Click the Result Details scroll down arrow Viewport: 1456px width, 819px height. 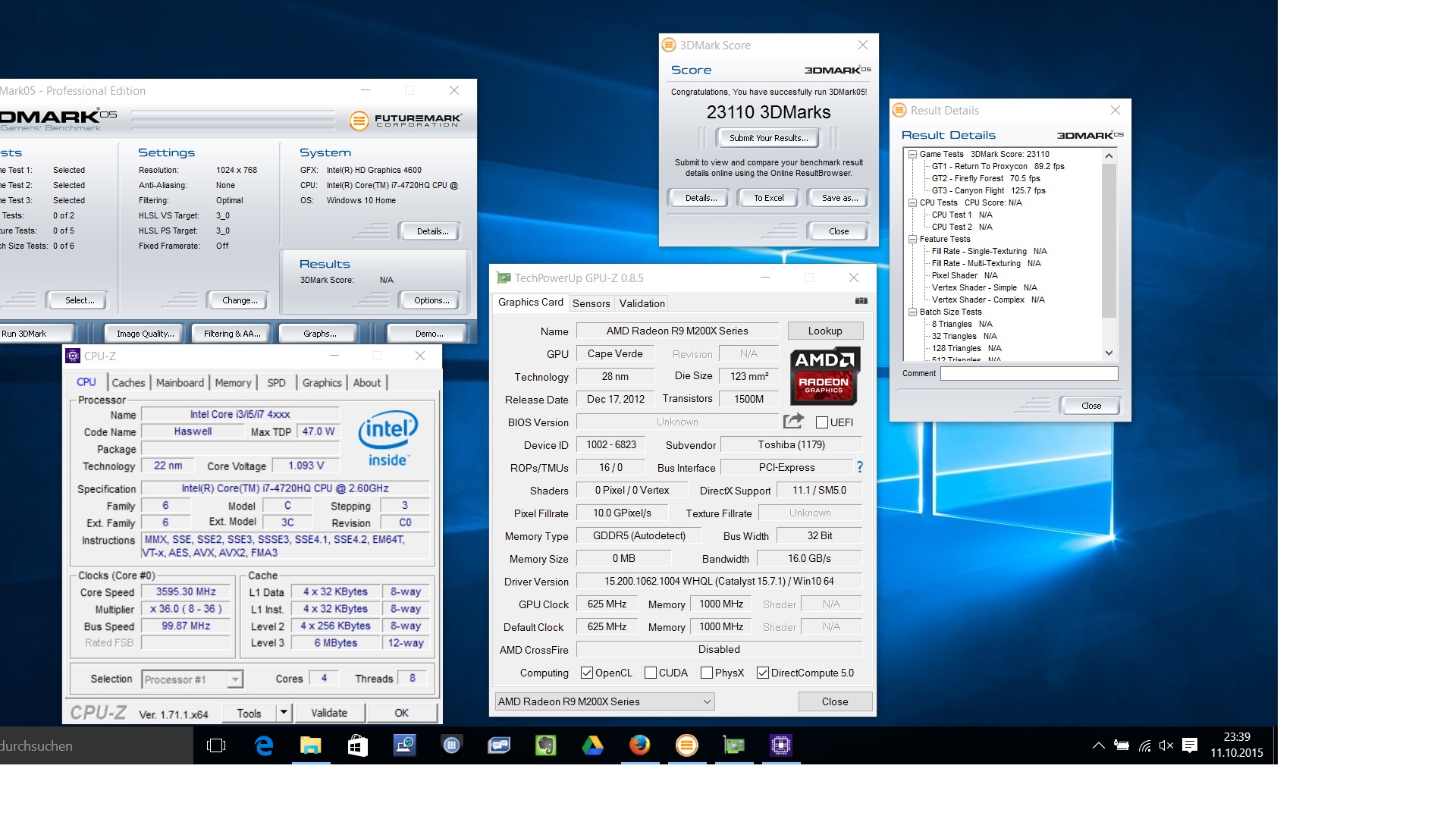click(x=1109, y=353)
